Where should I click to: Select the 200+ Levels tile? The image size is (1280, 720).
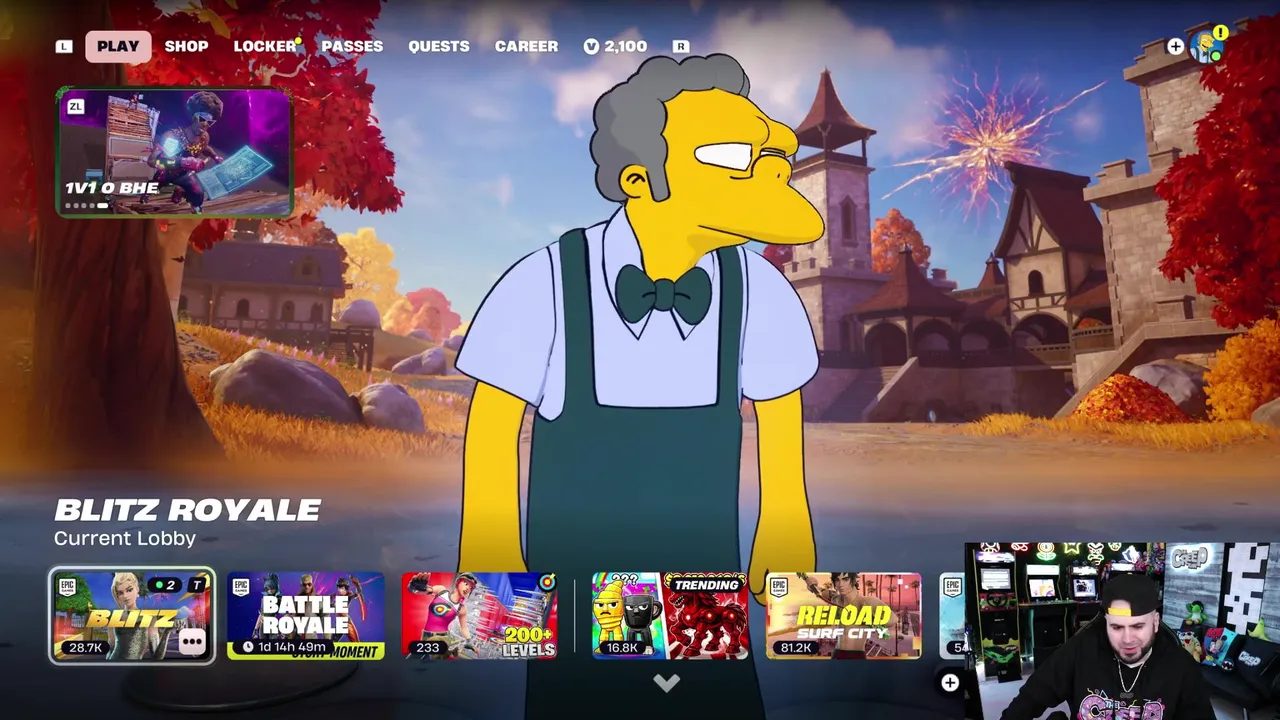click(x=480, y=616)
